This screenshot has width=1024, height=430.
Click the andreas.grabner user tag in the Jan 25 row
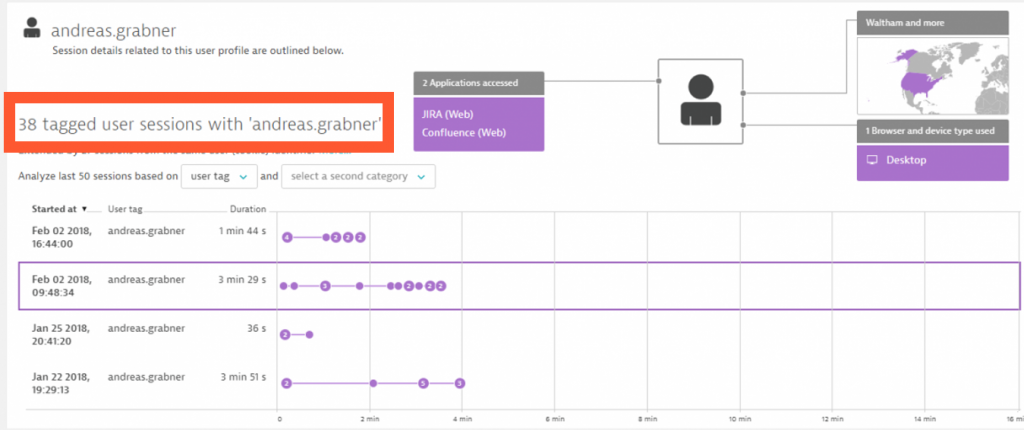coord(146,328)
